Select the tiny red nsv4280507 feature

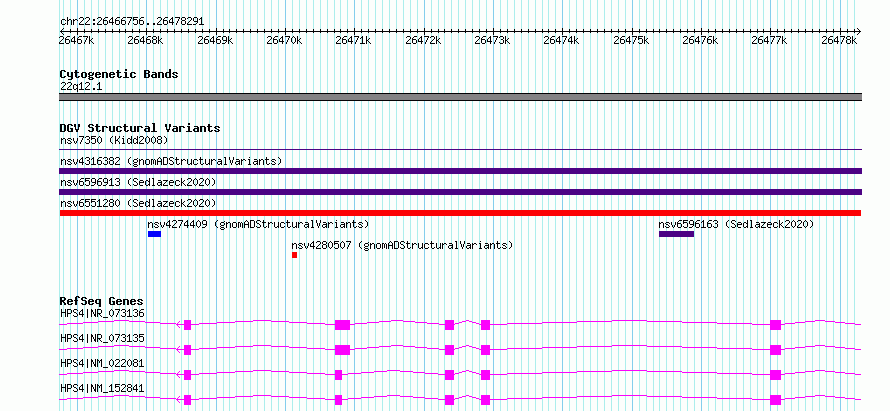[295, 255]
